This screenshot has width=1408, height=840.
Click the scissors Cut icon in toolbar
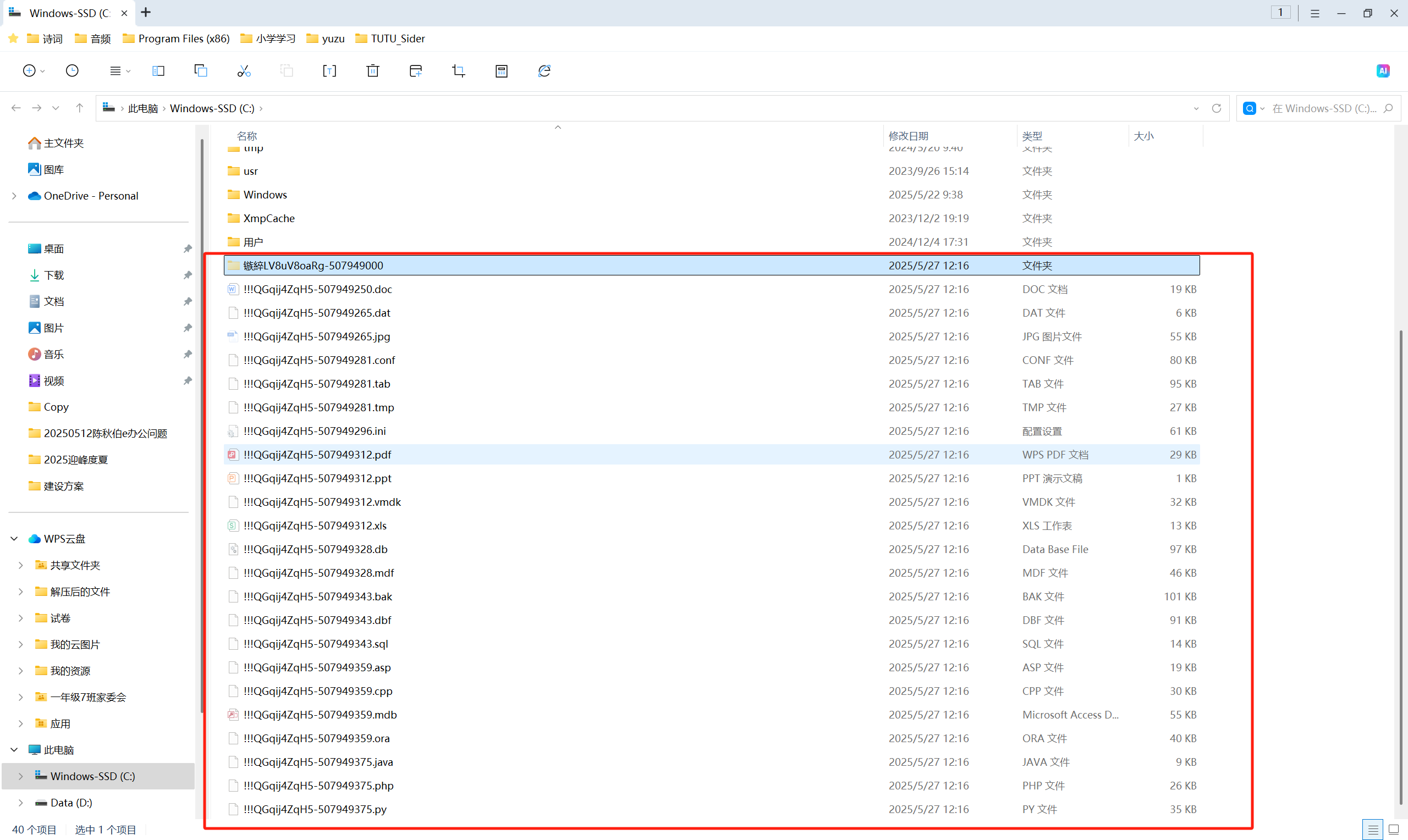244,71
